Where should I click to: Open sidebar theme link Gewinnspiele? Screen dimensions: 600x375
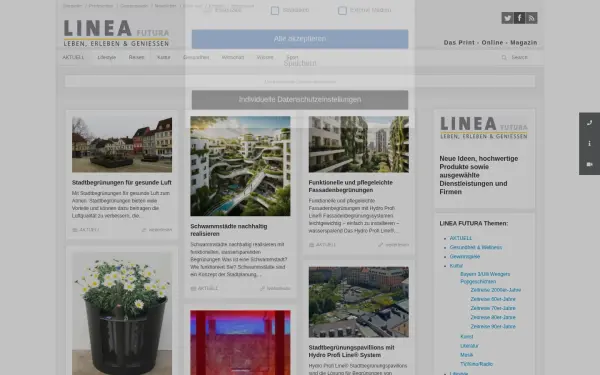(x=465, y=256)
